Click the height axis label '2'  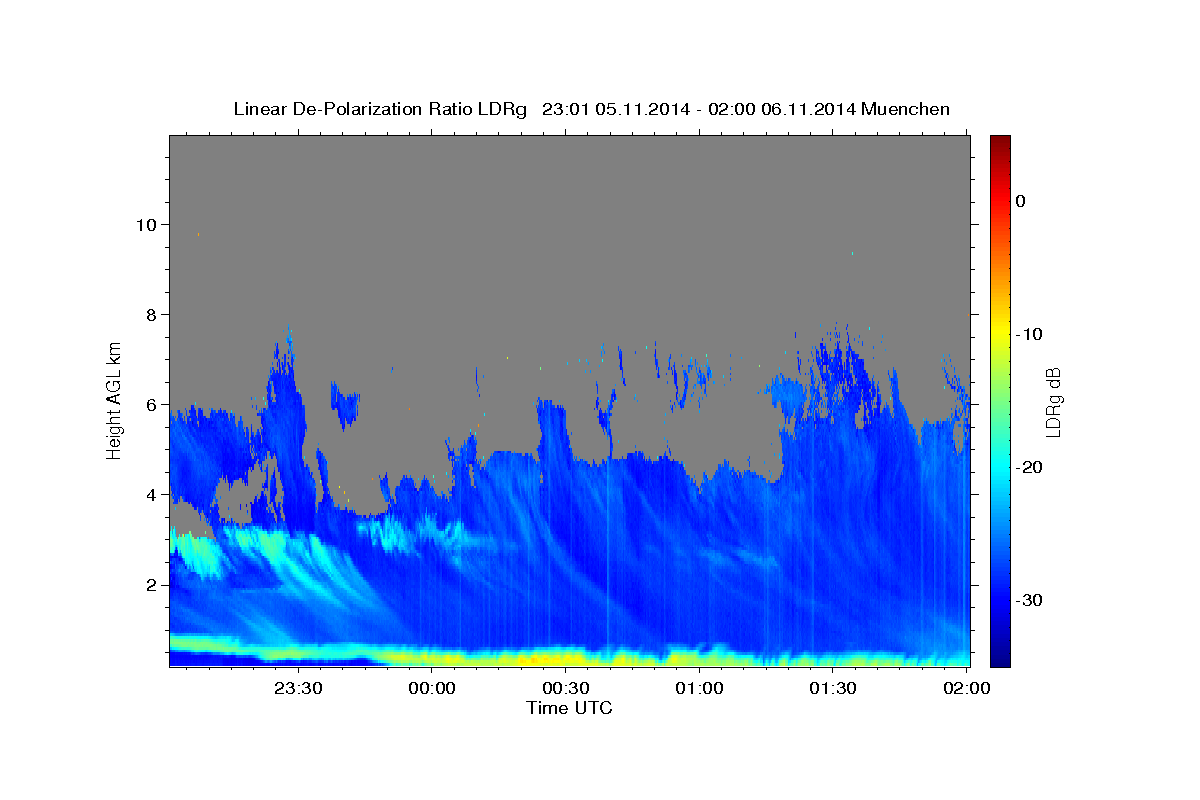pos(152,585)
